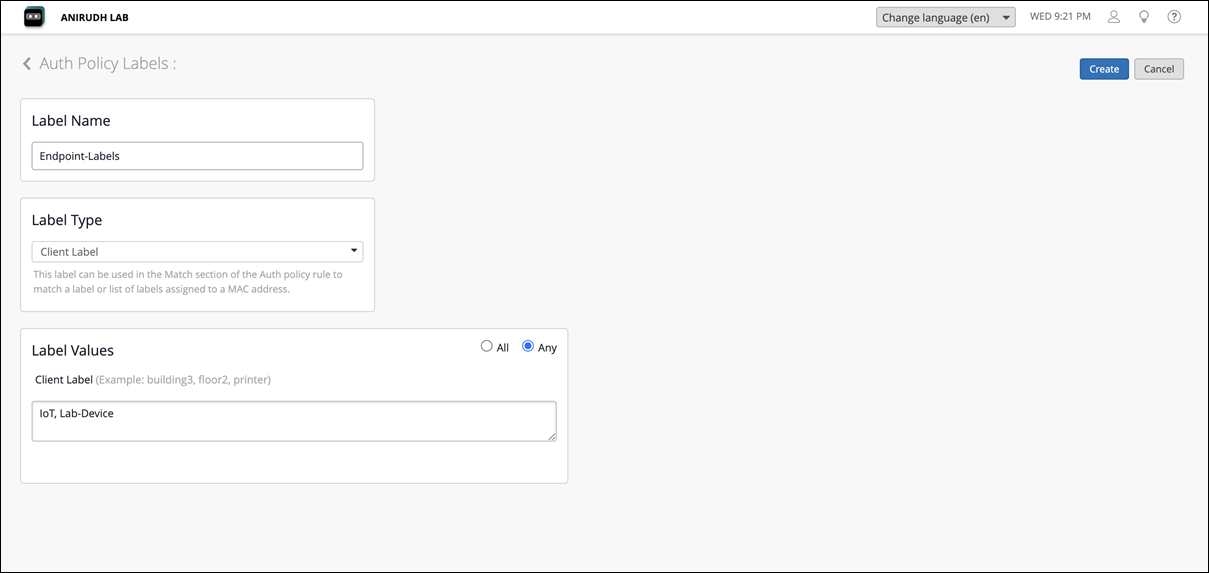
Task: Select the All radio button
Action: coord(487,347)
